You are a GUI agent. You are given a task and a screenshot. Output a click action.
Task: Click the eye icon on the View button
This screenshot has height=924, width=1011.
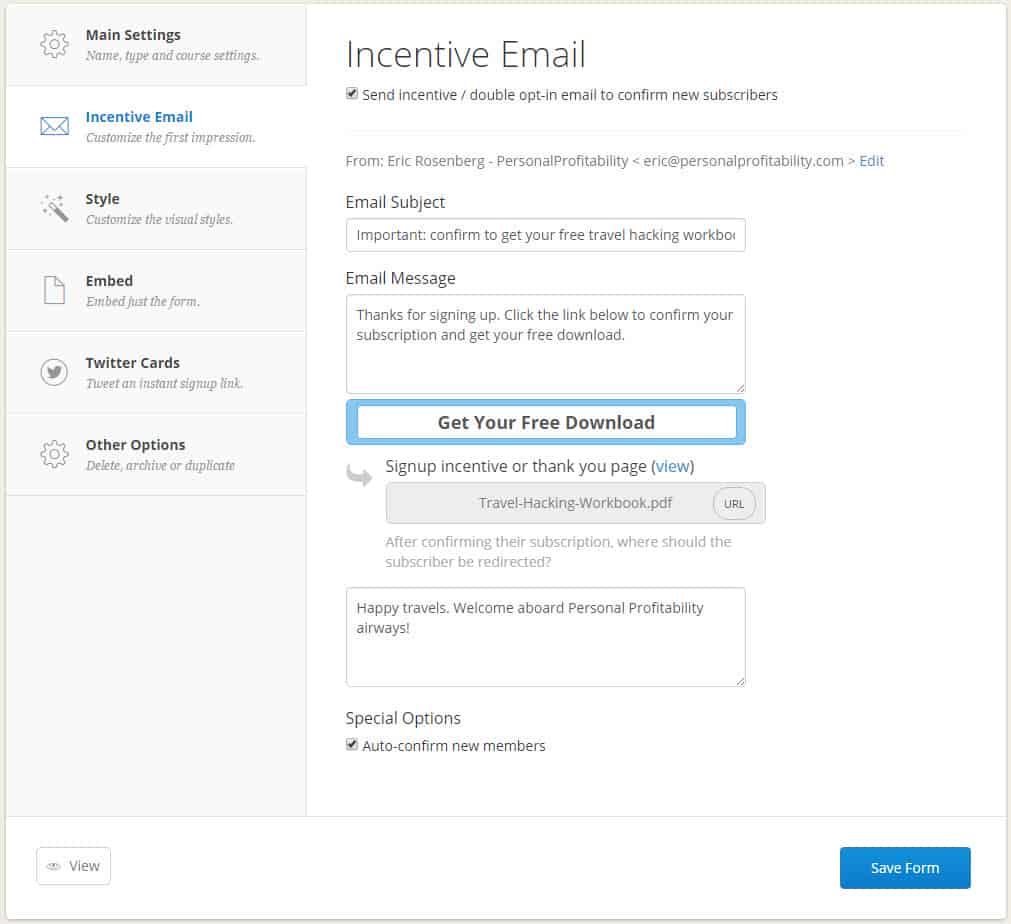click(55, 866)
